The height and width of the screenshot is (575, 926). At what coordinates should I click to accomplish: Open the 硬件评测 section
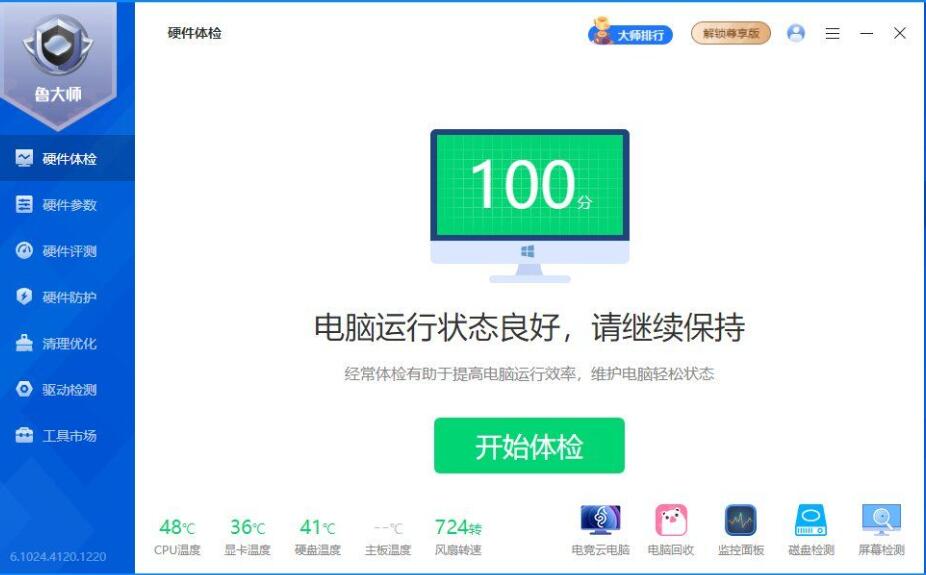pyautogui.click(x=67, y=251)
